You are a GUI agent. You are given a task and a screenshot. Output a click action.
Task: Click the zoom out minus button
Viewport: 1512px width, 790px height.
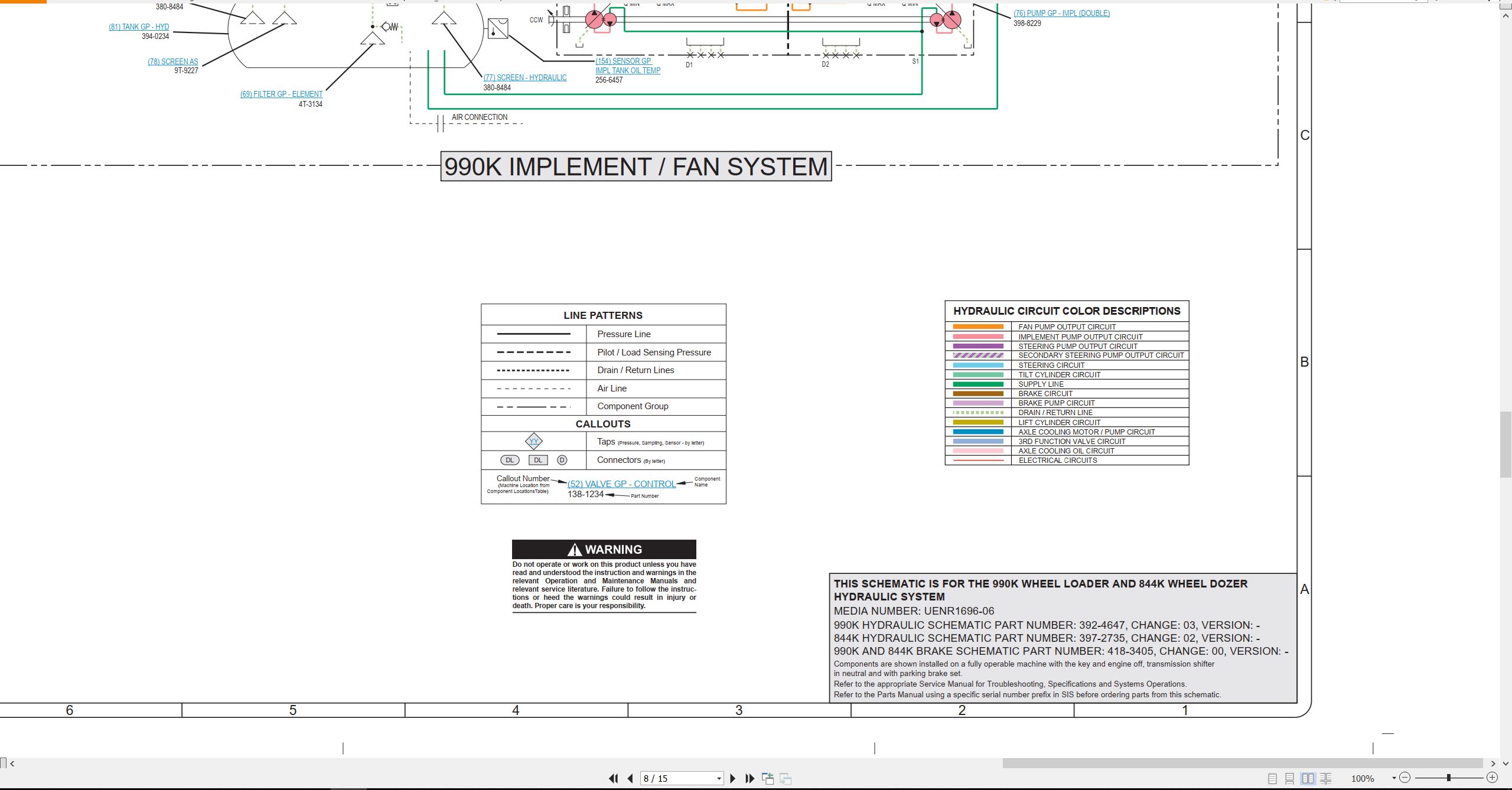pyautogui.click(x=1405, y=778)
